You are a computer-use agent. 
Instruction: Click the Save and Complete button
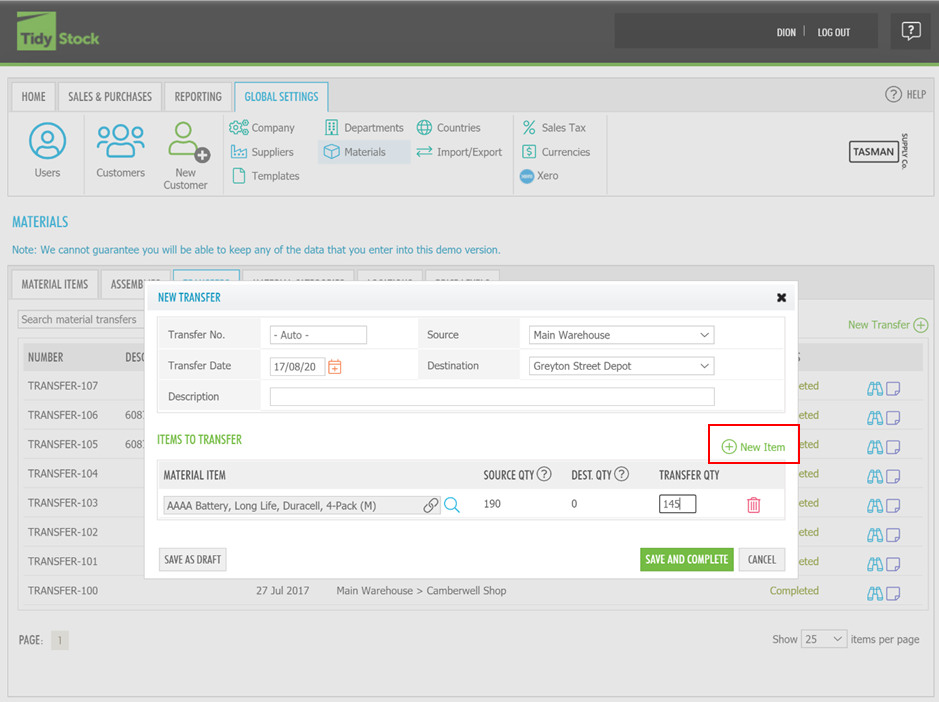pos(686,560)
